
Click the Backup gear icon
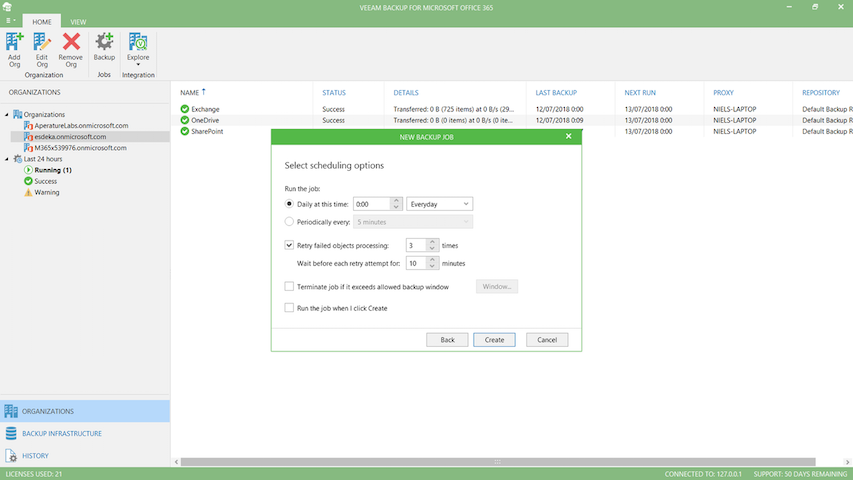(104, 42)
